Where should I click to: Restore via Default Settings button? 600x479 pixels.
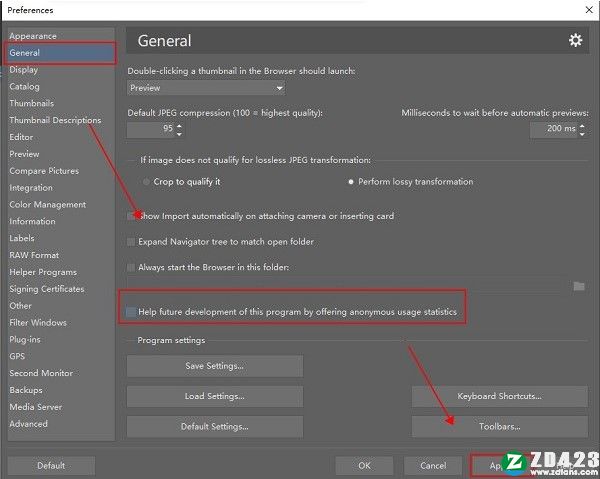coord(215,427)
